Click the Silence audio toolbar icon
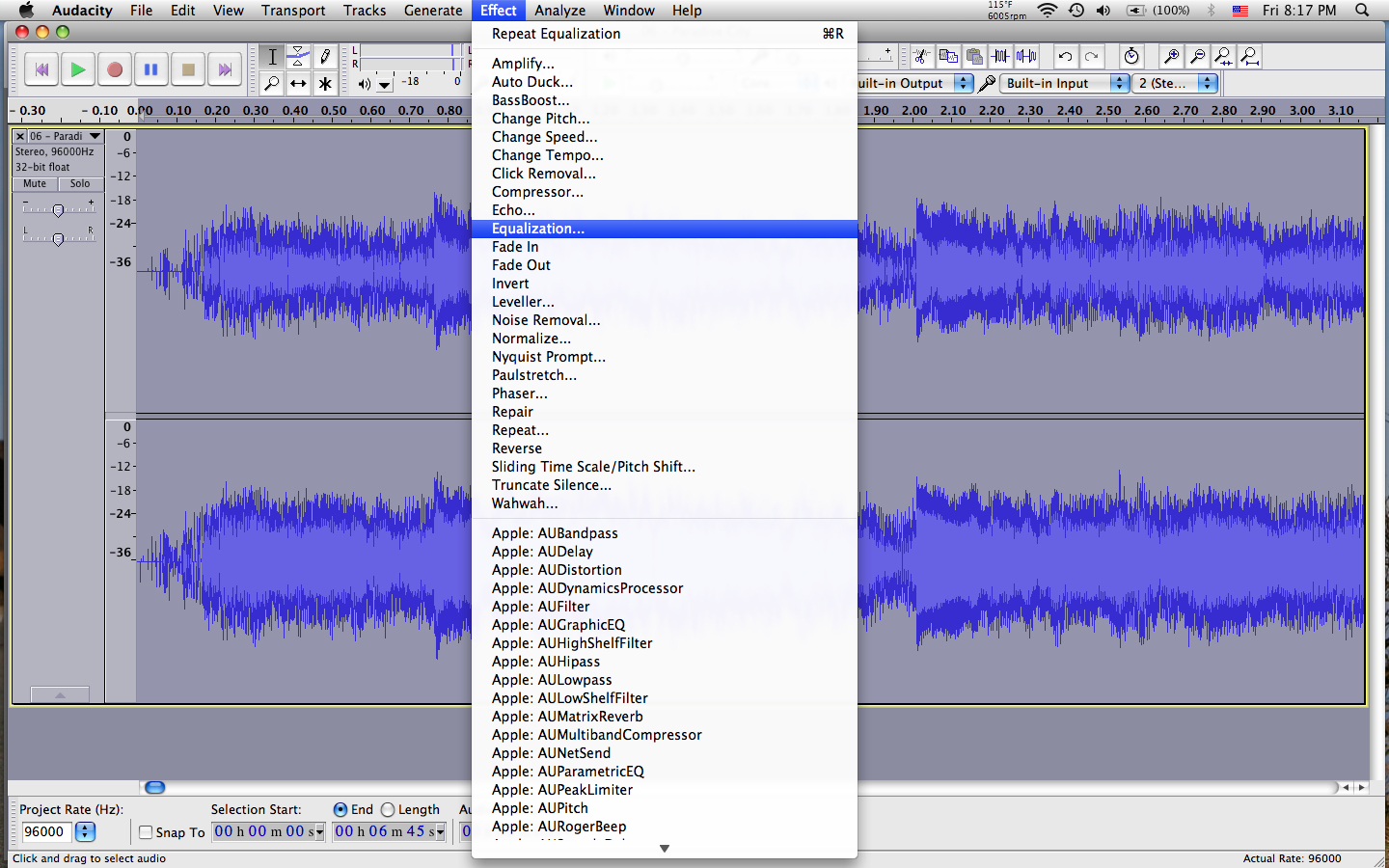1389x868 pixels. (1026, 57)
